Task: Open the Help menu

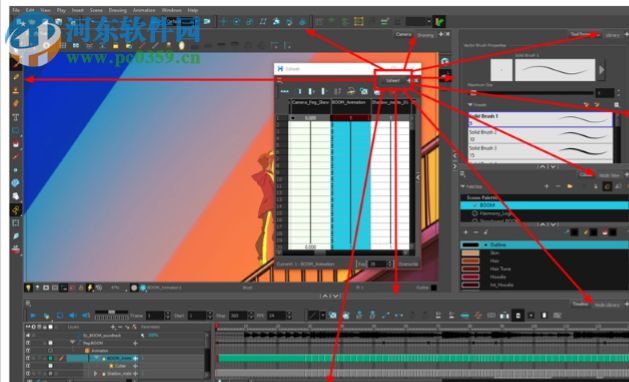Action: [193, 10]
